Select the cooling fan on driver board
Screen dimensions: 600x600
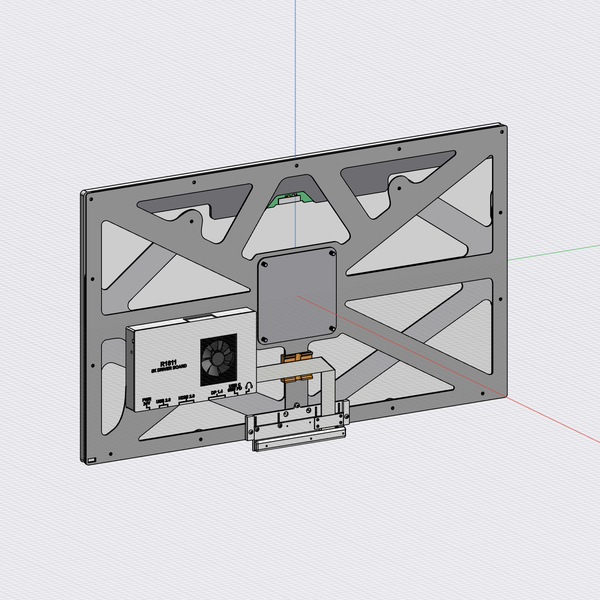click(x=218, y=360)
